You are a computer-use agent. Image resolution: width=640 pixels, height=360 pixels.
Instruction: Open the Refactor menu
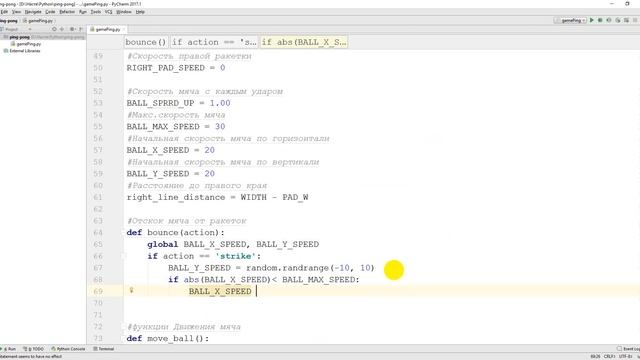[67, 12]
